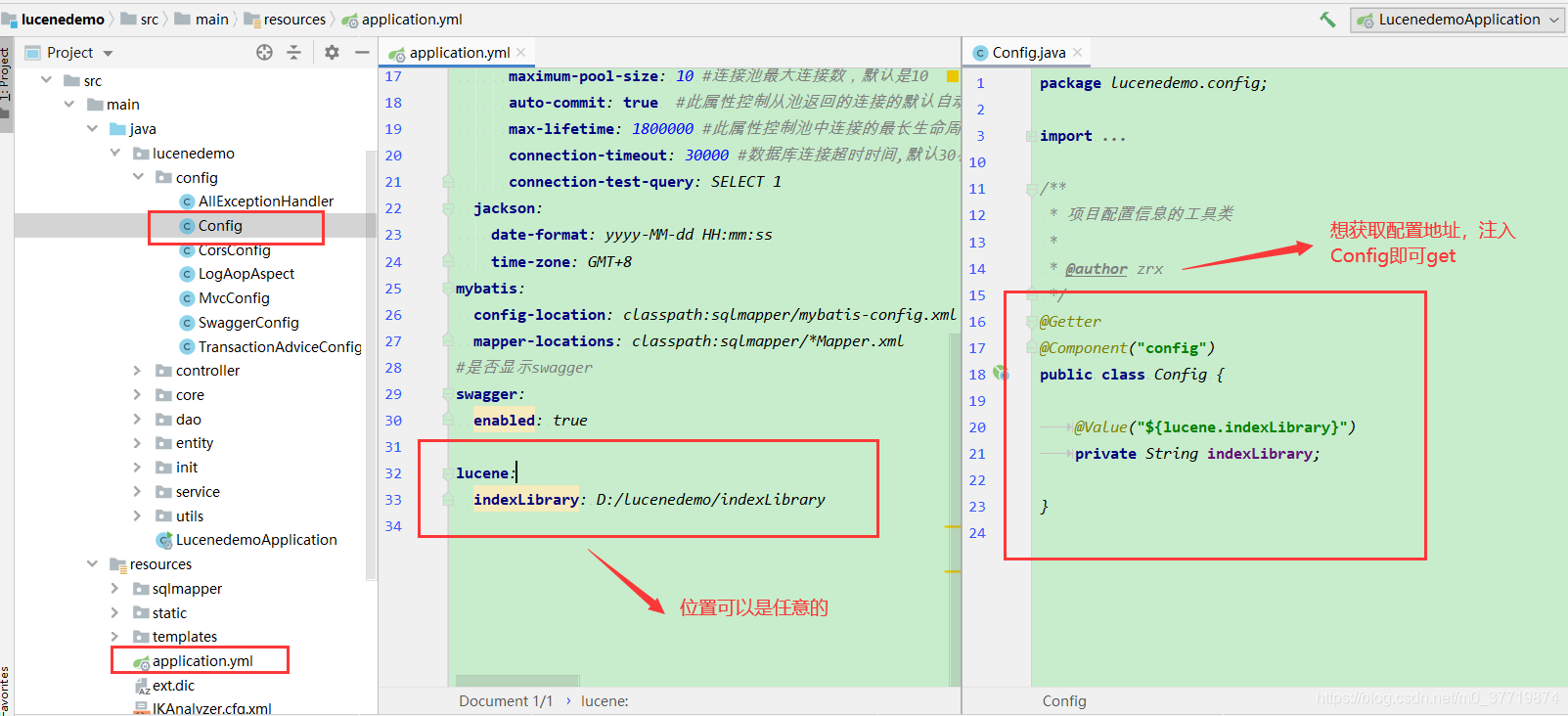Select TransactionAdviceConfig class in tree
The width and height of the screenshot is (1568, 716).
[x=271, y=347]
